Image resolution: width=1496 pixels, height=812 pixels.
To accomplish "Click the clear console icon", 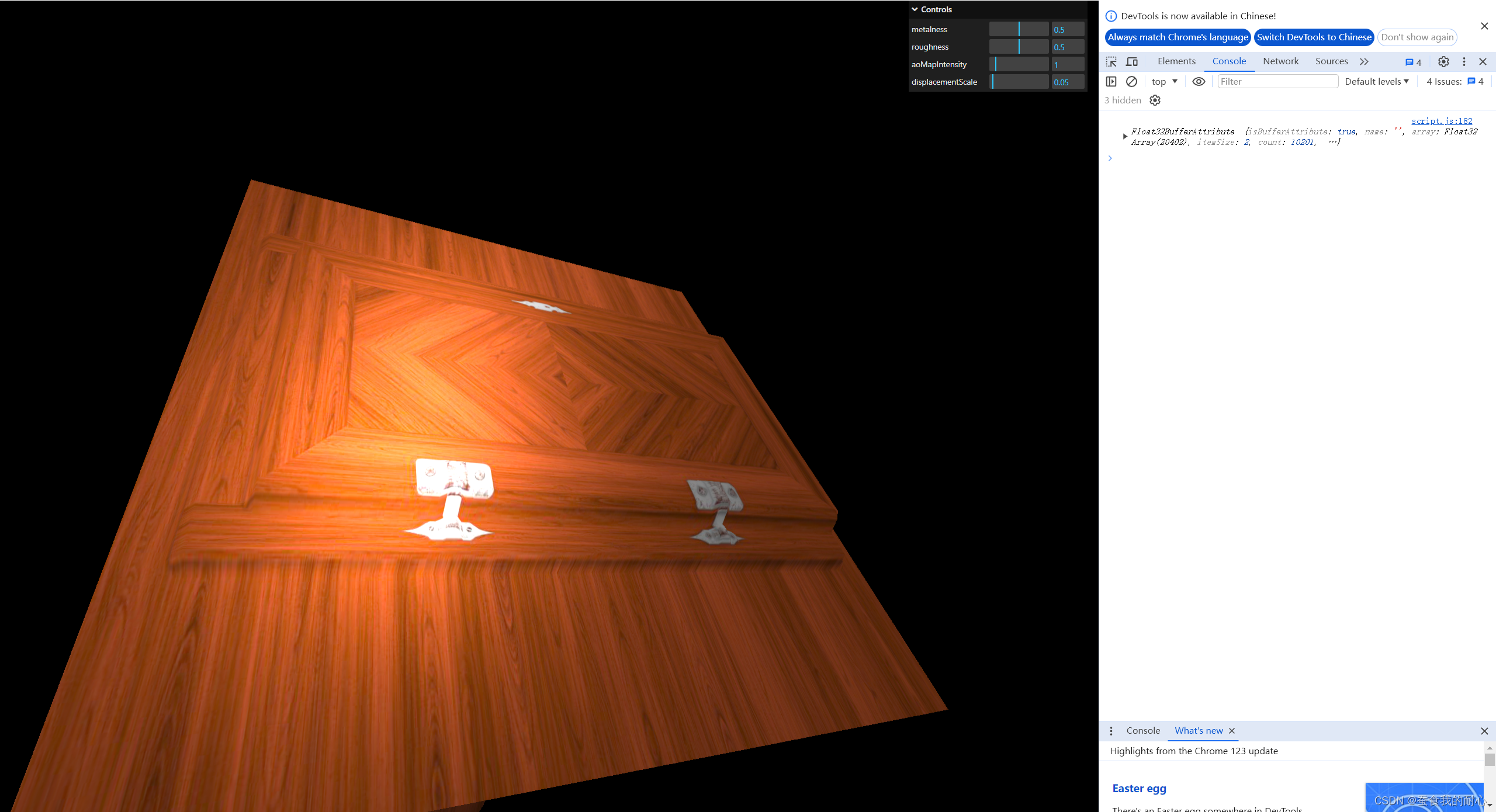I will tap(1131, 81).
